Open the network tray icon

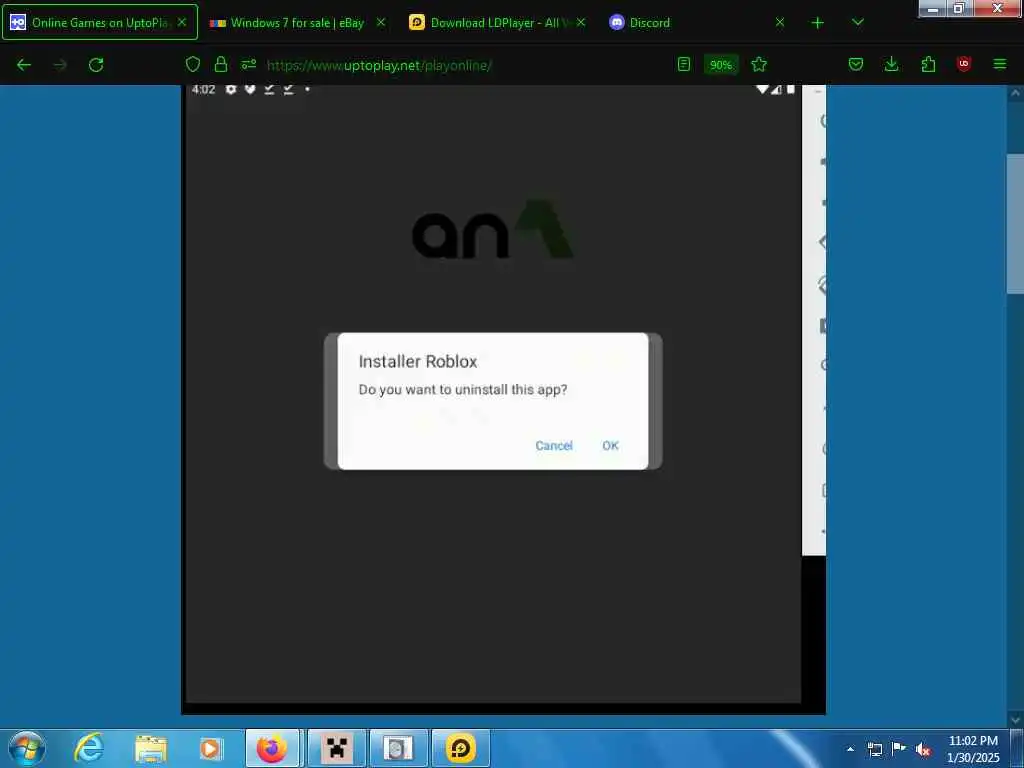point(874,749)
